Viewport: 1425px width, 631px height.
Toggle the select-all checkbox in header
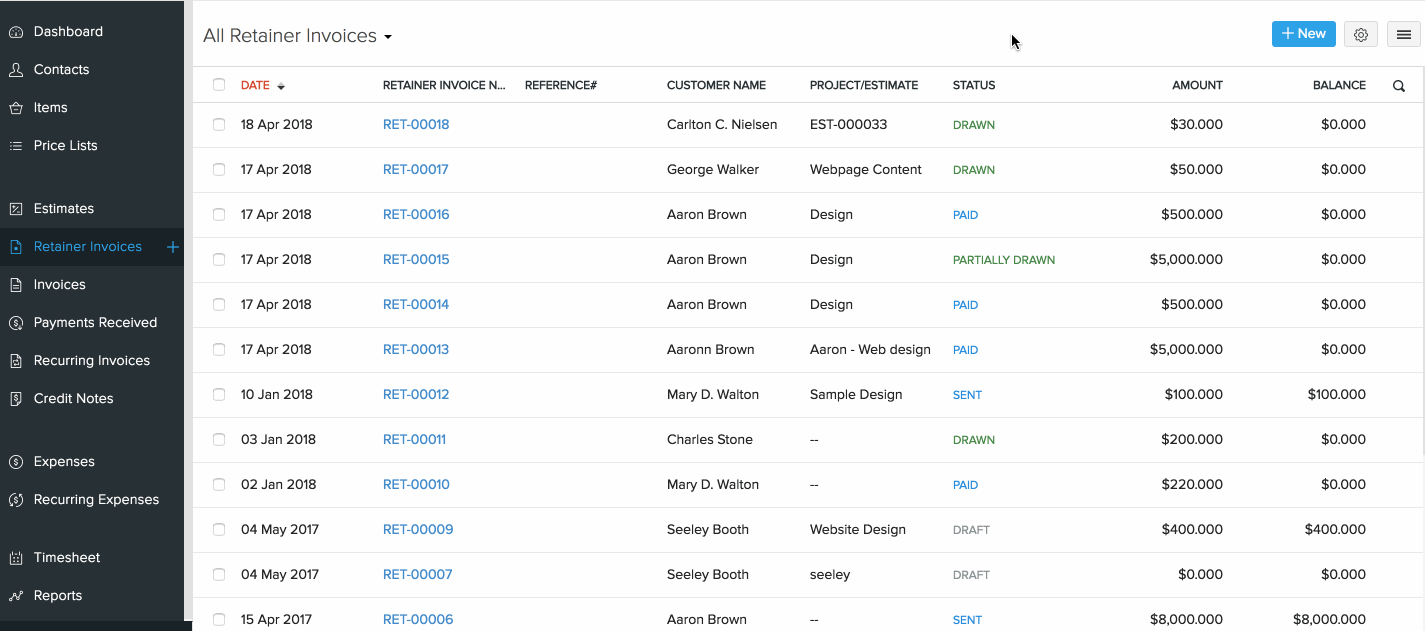coord(219,85)
